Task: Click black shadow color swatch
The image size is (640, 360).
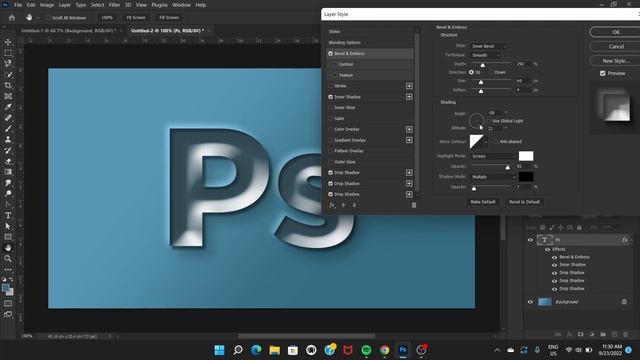Action: click(526, 177)
